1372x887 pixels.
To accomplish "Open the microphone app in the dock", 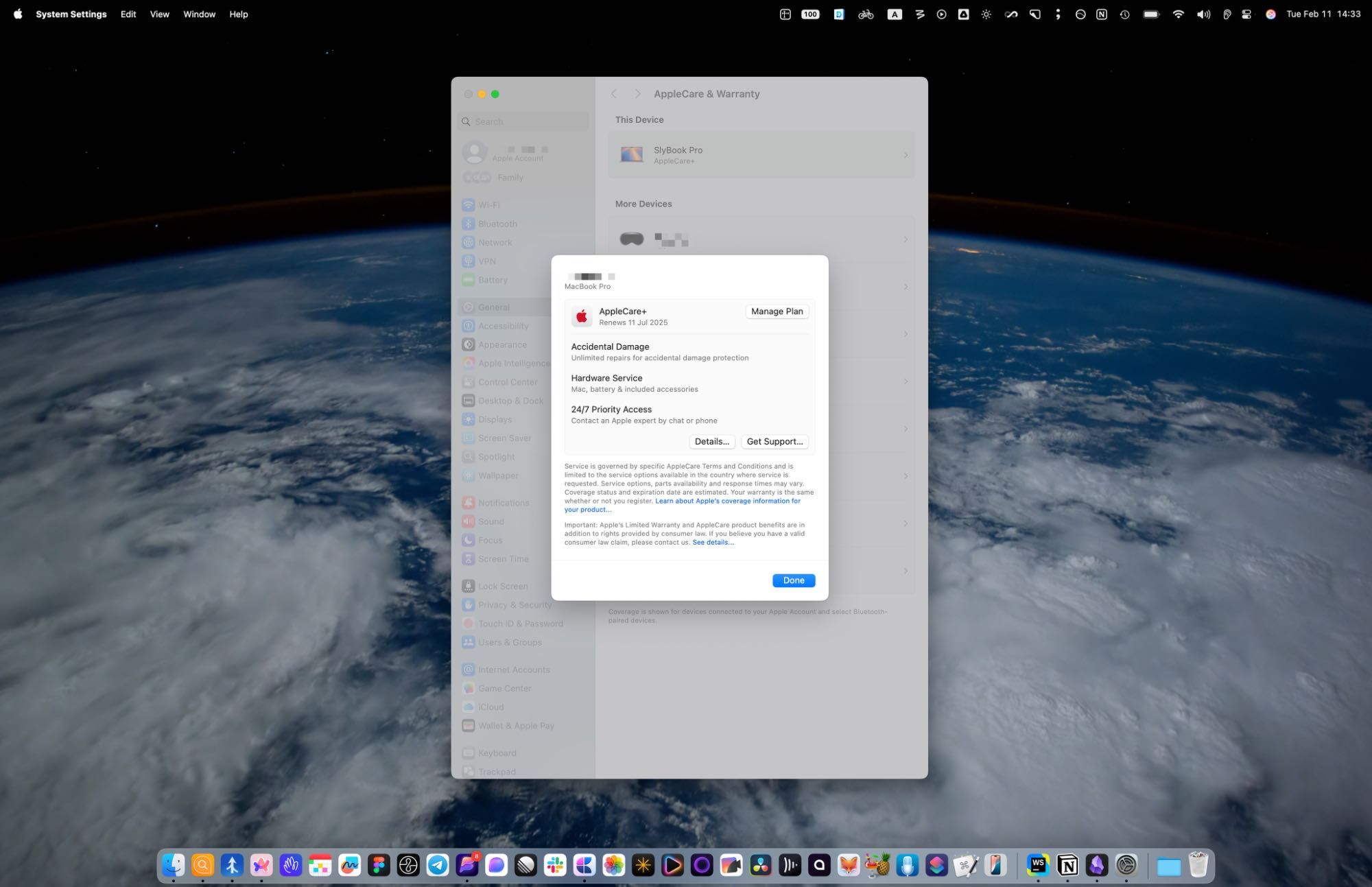I will 907,865.
